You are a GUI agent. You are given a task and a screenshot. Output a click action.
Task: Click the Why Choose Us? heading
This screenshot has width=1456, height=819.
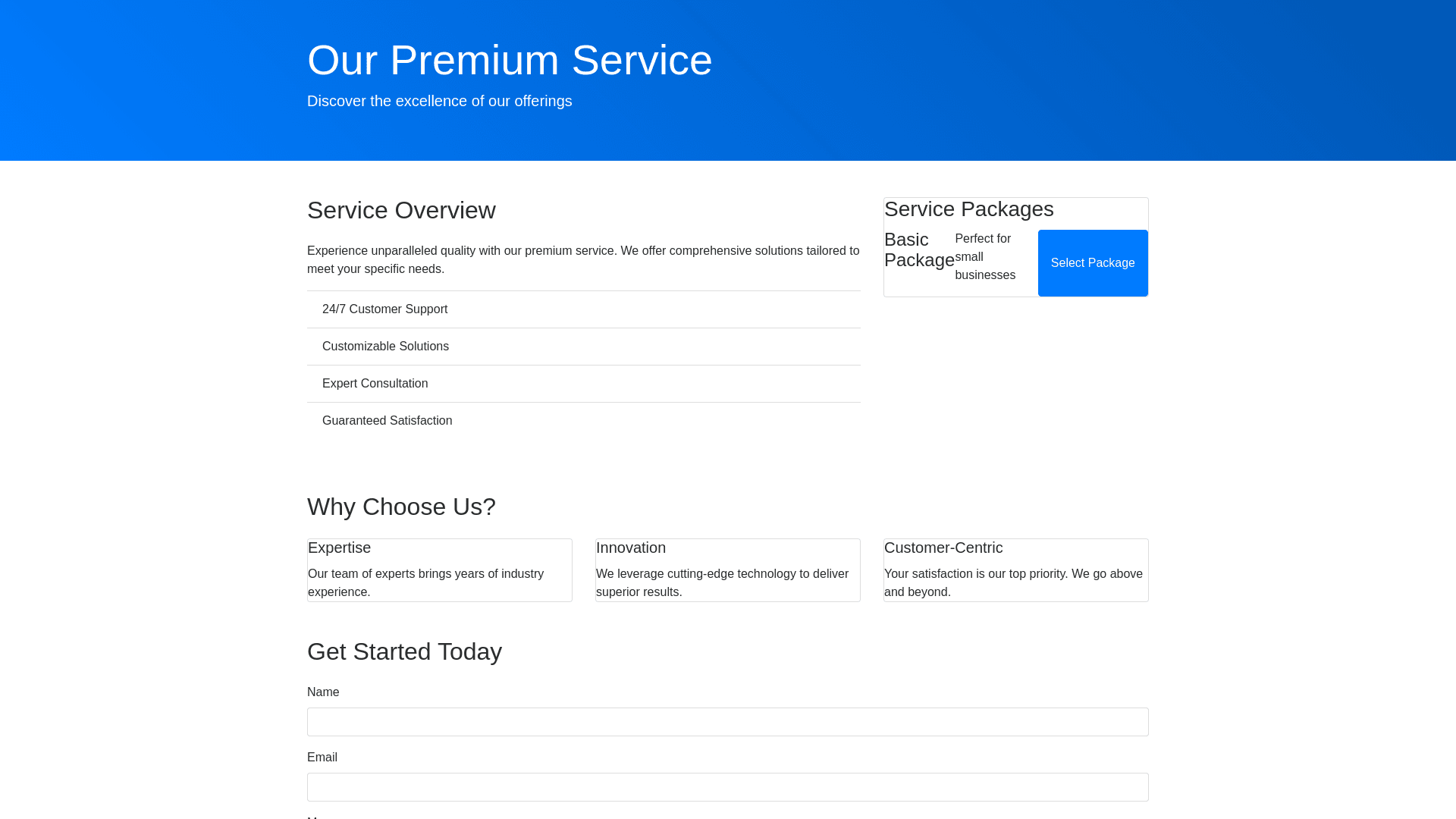click(401, 507)
